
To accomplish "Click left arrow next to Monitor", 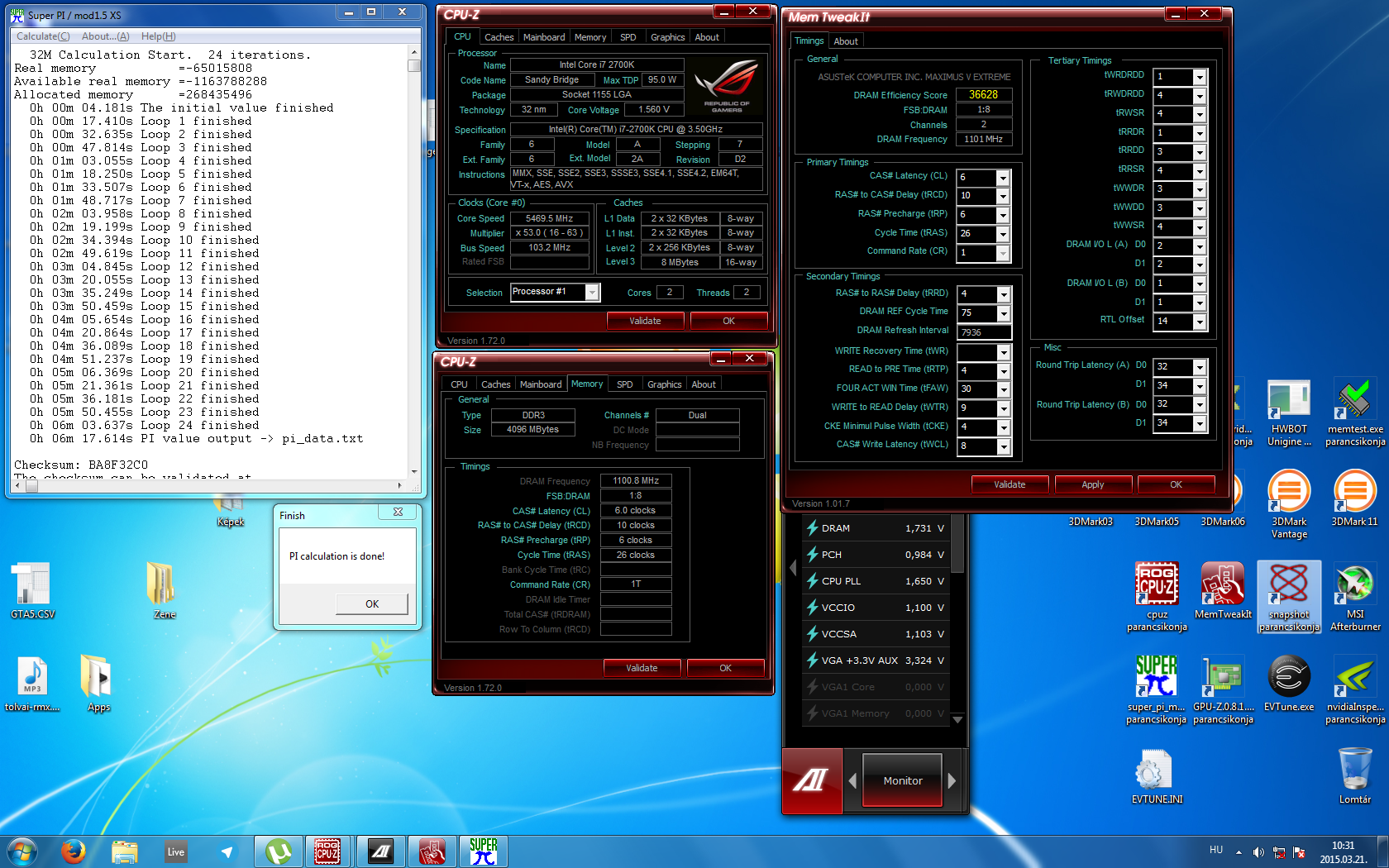I will [x=852, y=780].
